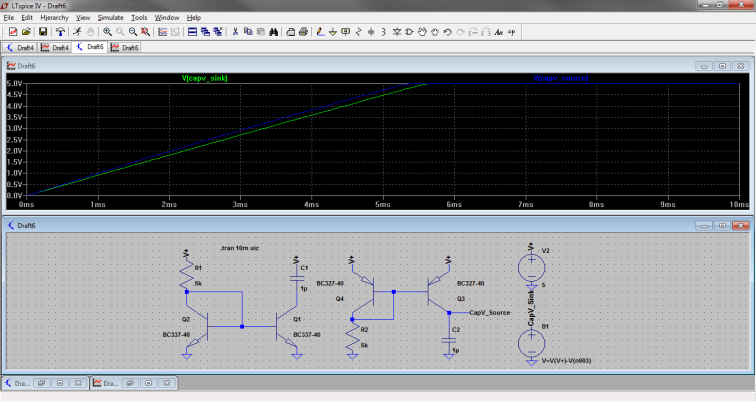
Task: Select the Capacitor component tool
Action: [371, 32]
